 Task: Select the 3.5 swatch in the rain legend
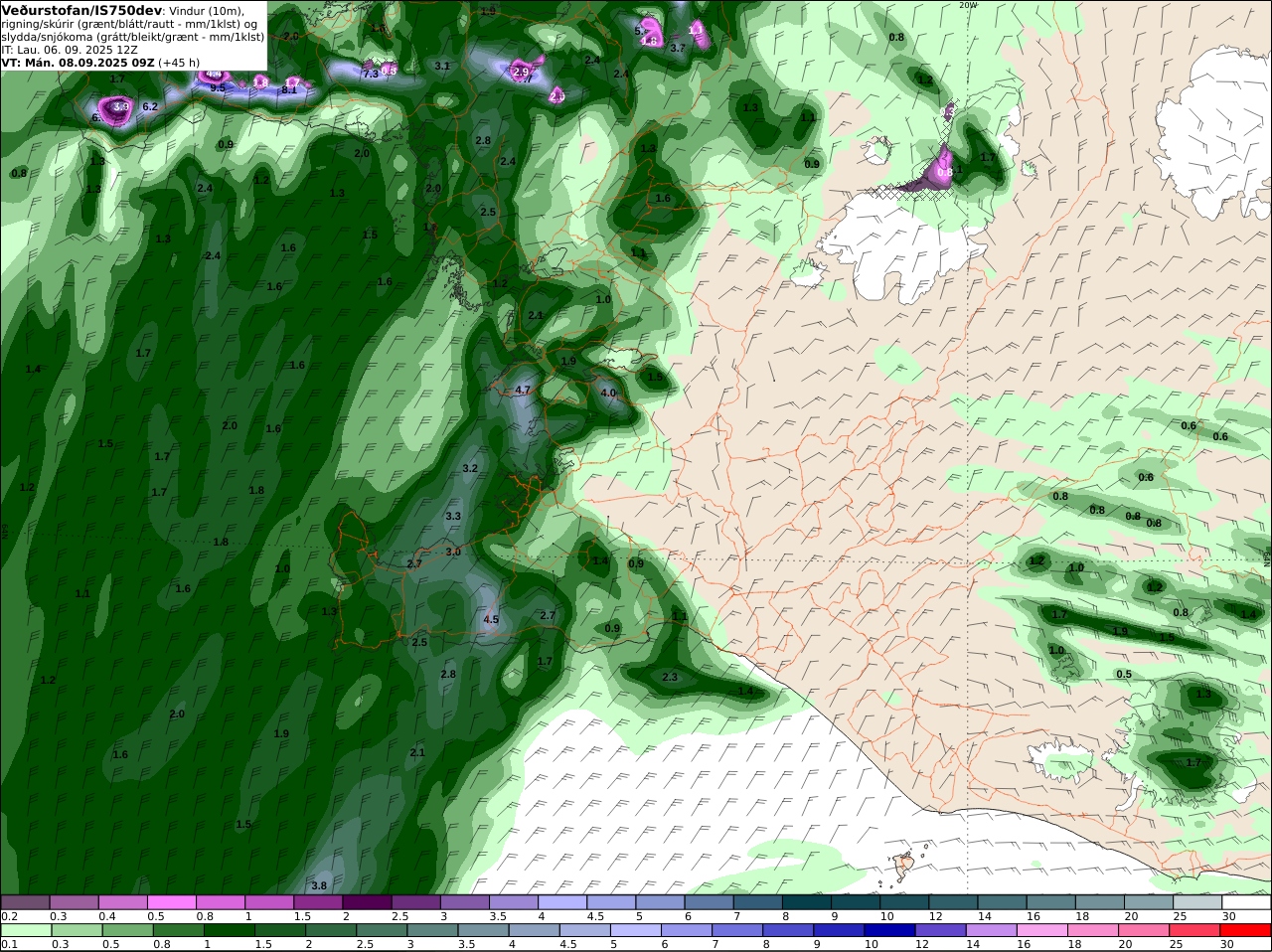click(x=482, y=931)
